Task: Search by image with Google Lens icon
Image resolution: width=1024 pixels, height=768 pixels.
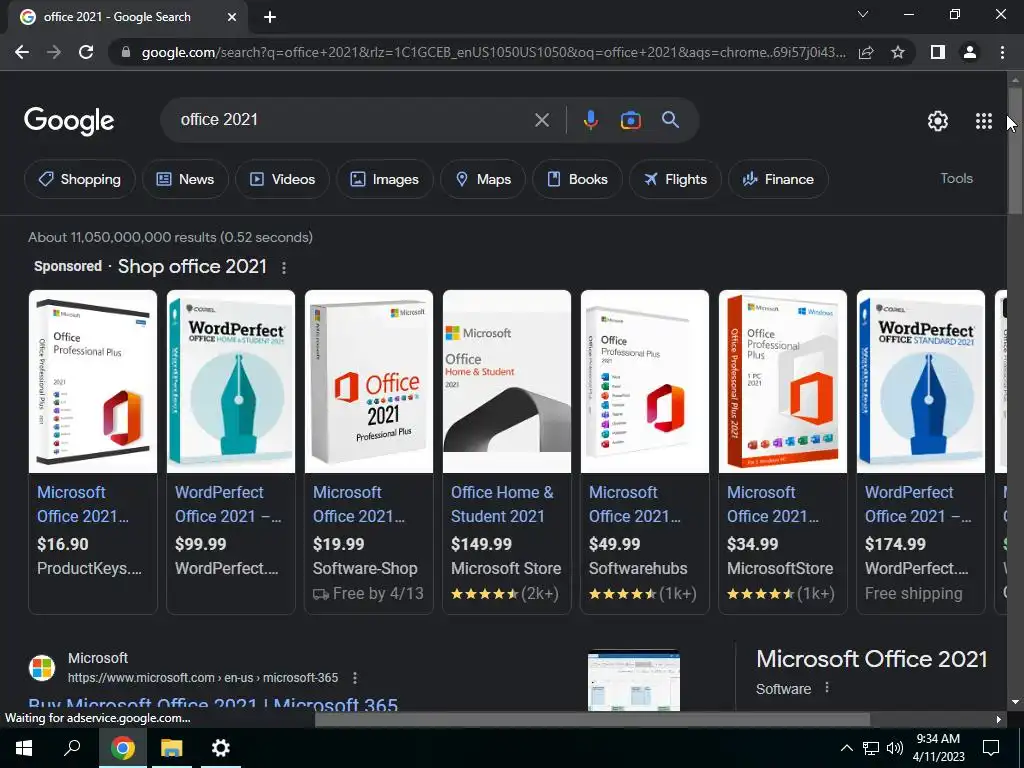Action: point(630,120)
